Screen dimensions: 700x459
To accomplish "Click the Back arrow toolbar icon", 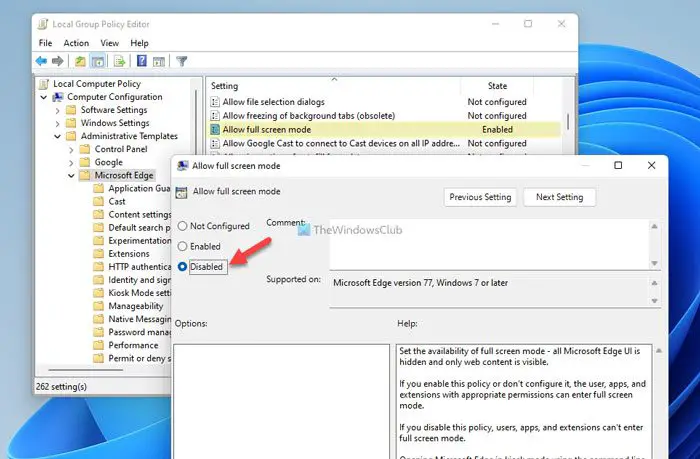I will pyautogui.click(x=42, y=61).
